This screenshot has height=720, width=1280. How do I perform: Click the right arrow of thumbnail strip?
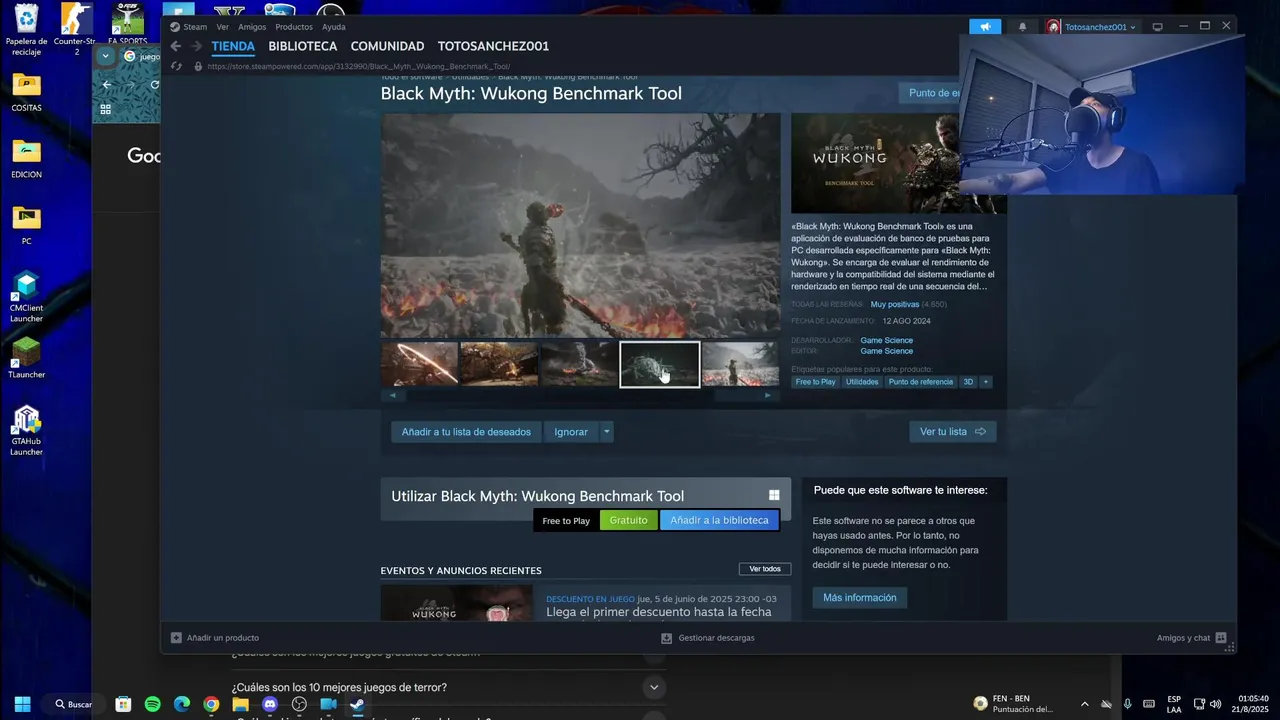pos(768,395)
